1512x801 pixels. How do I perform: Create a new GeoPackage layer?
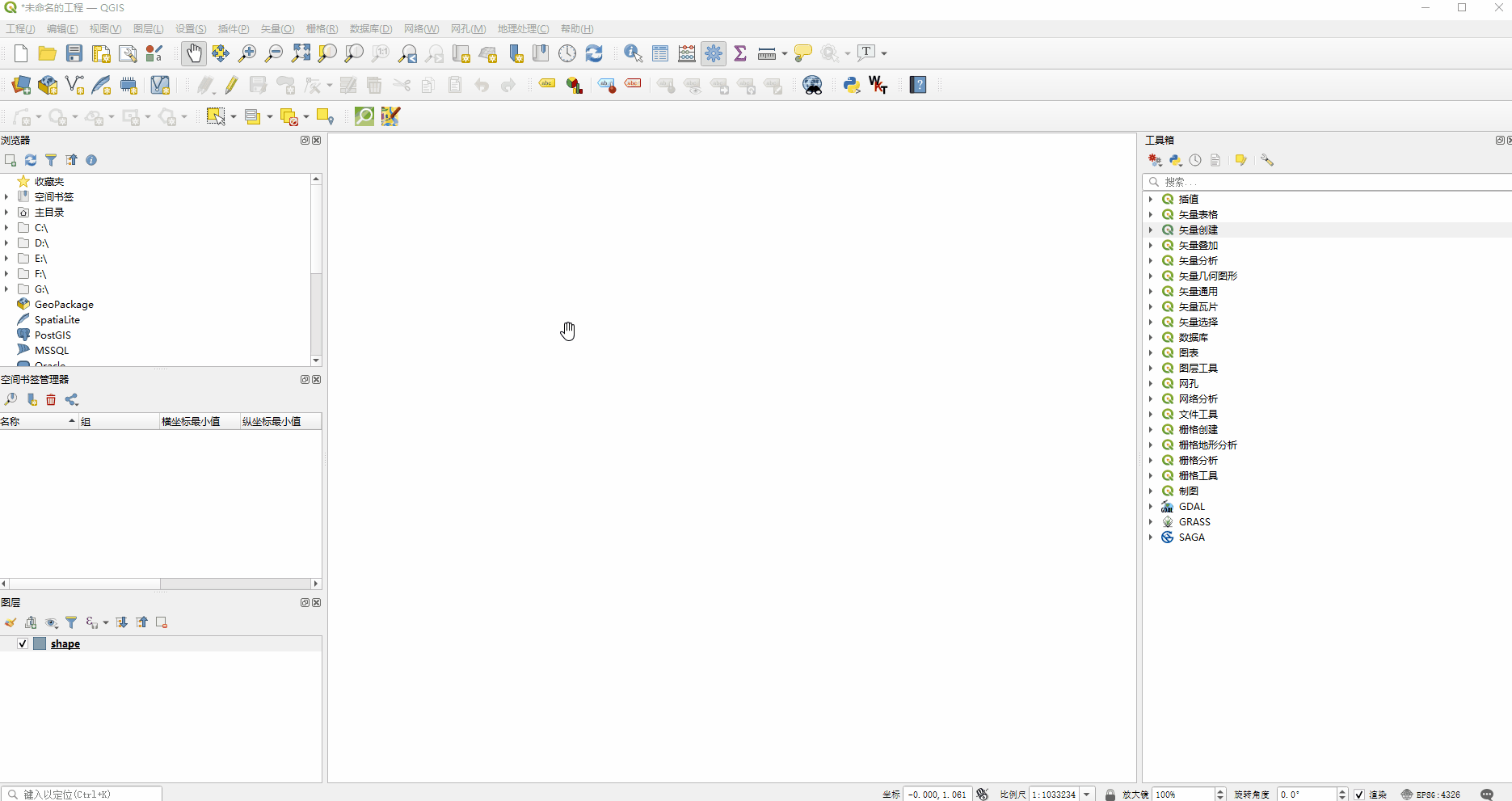[x=48, y=85]
